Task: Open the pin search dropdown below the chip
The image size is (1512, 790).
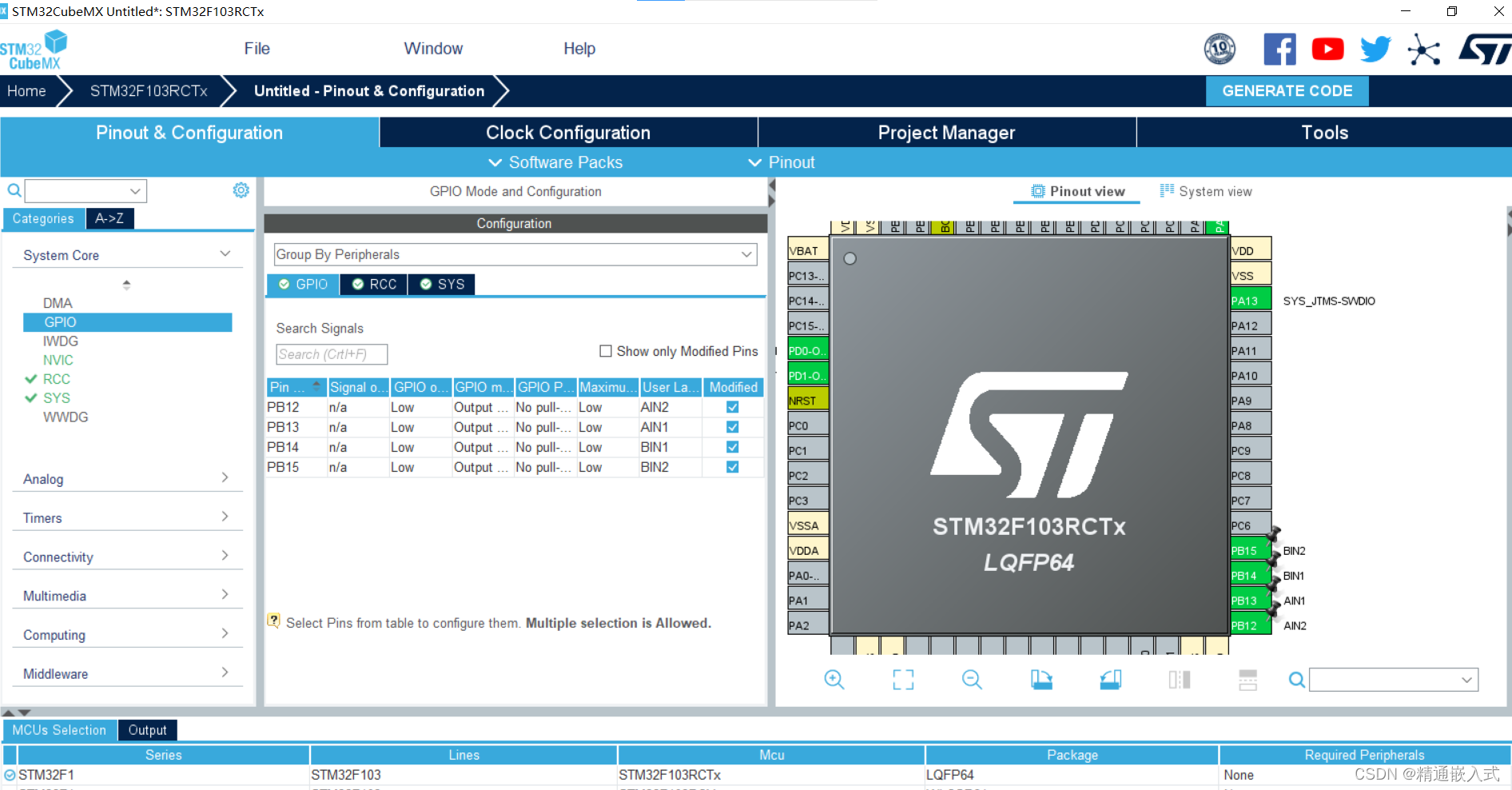Action: point(1394,680)
